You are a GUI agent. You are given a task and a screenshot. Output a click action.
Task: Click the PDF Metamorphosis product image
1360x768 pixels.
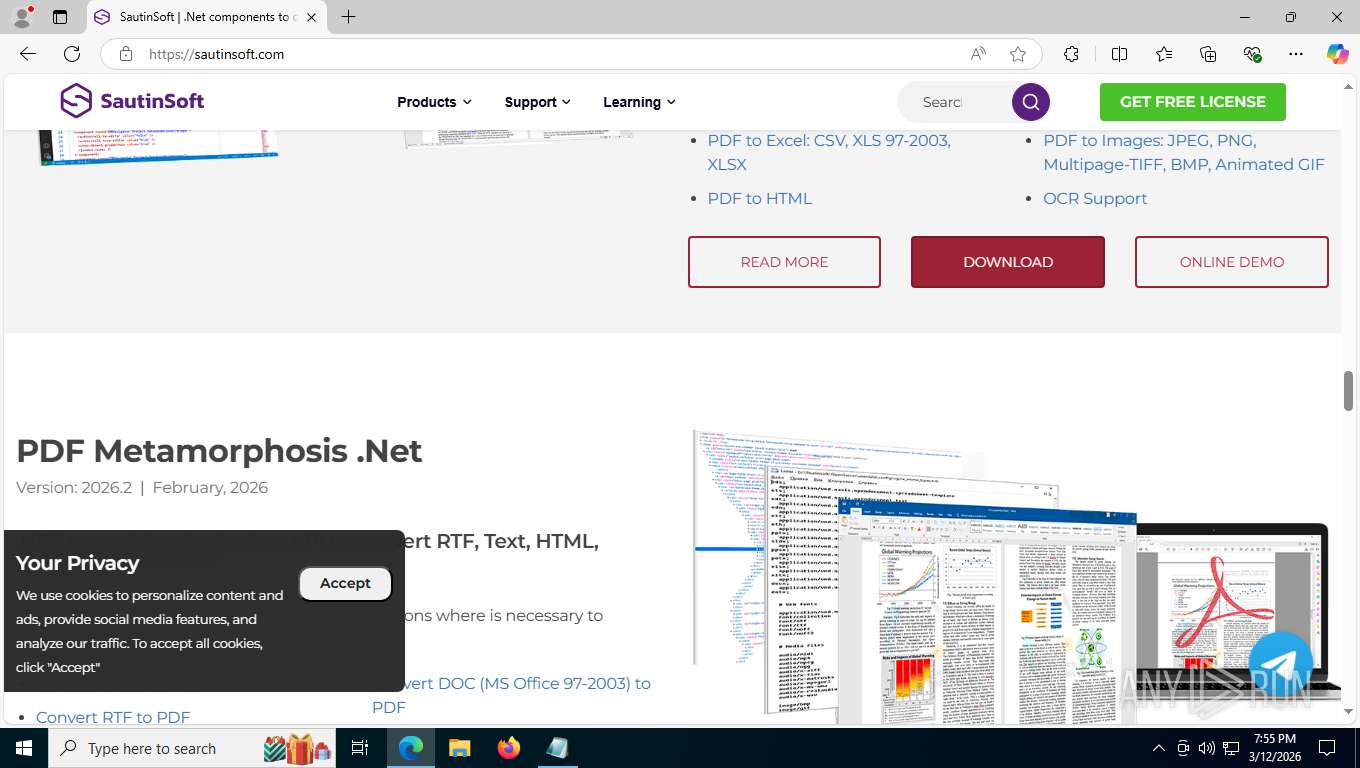pos(1017,577)
